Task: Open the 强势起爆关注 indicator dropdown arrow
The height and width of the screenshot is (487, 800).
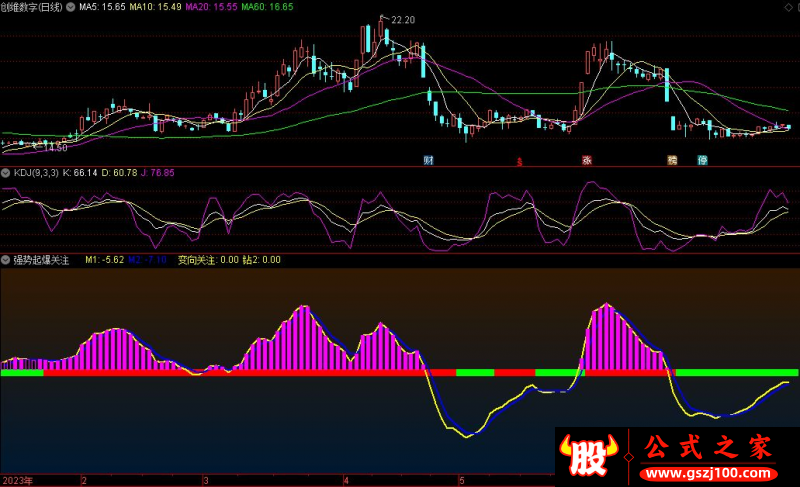Action: (x=6, y=260)
